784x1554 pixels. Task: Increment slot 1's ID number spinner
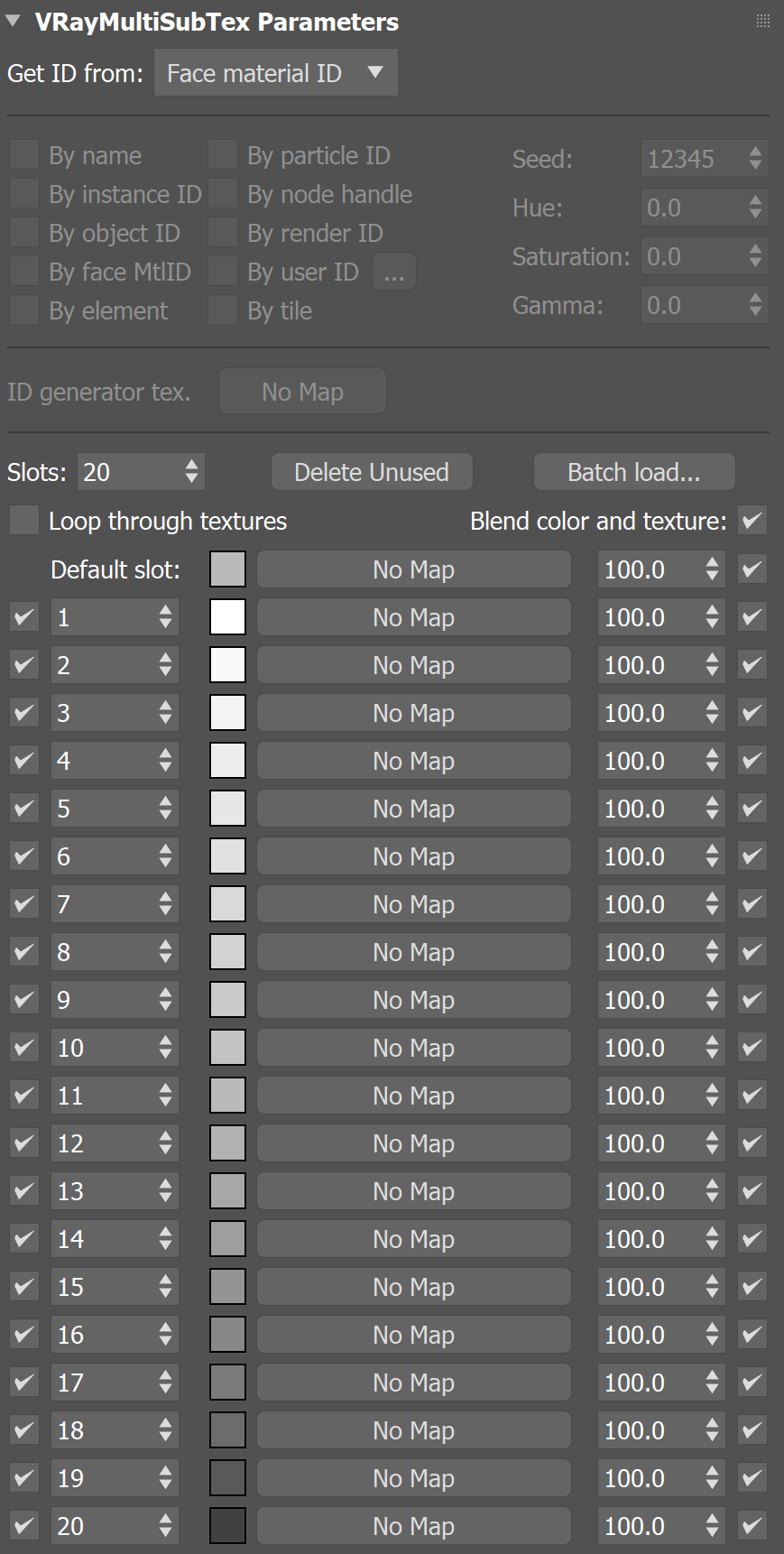(167, 611)
